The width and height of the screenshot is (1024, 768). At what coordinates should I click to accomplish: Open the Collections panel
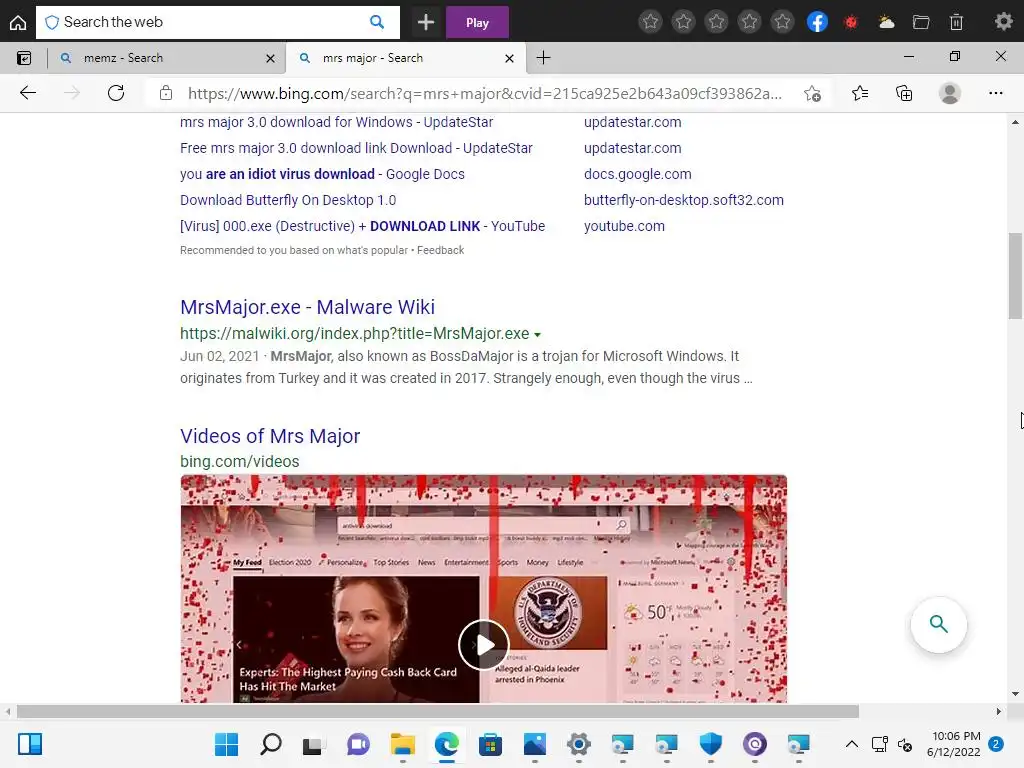(904, 93)
